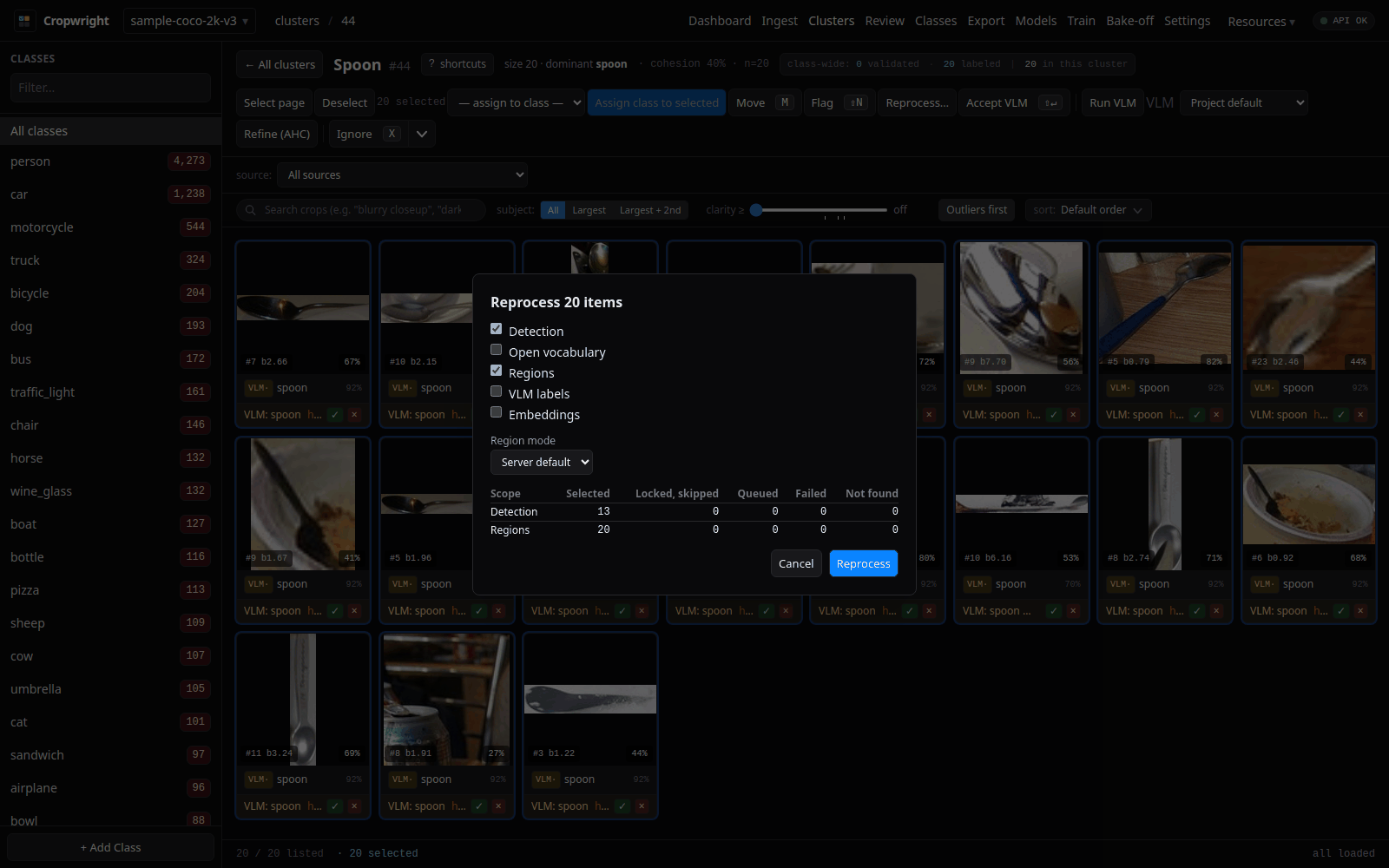This screenshot has width=1389, height=868.
Task: Open the assign to class dropdown
Action: [x=517, y=102]
